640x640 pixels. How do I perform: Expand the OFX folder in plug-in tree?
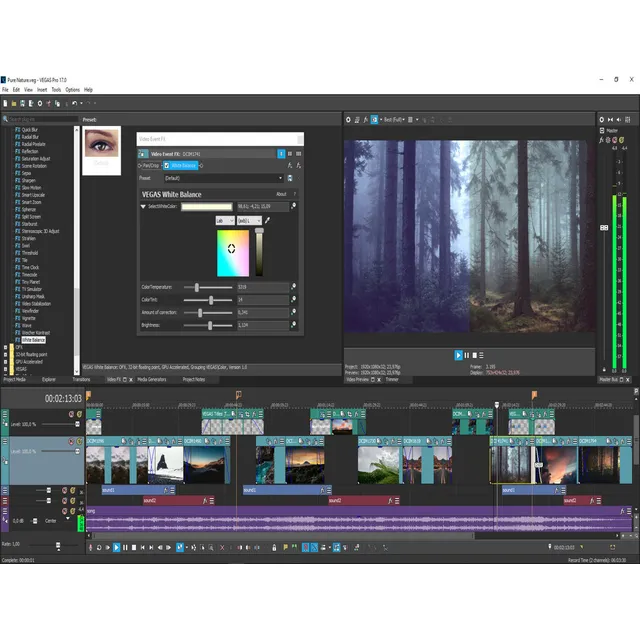coord(5,347)
